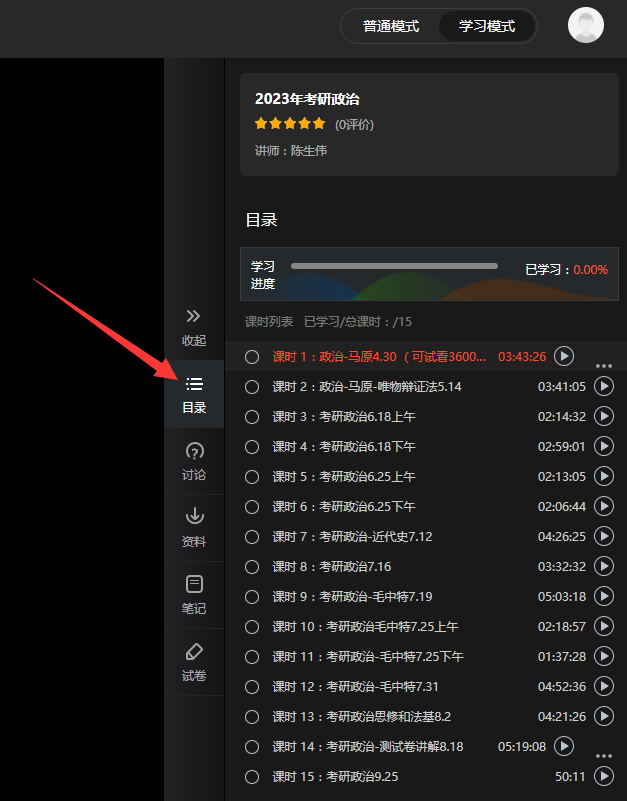
Task: Open the 资料 download materials panel
Action: point(194,528)
